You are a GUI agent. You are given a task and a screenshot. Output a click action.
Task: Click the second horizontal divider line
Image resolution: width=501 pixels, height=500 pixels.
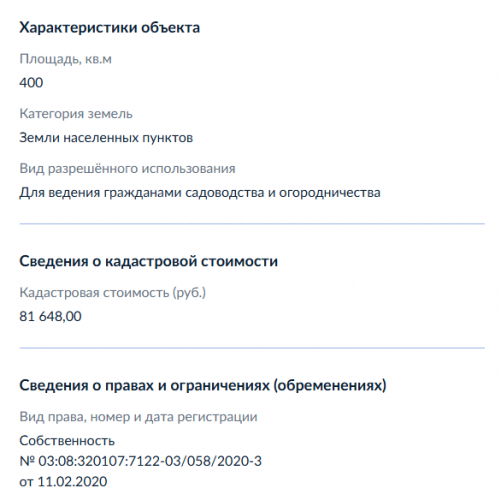point(252,348)
